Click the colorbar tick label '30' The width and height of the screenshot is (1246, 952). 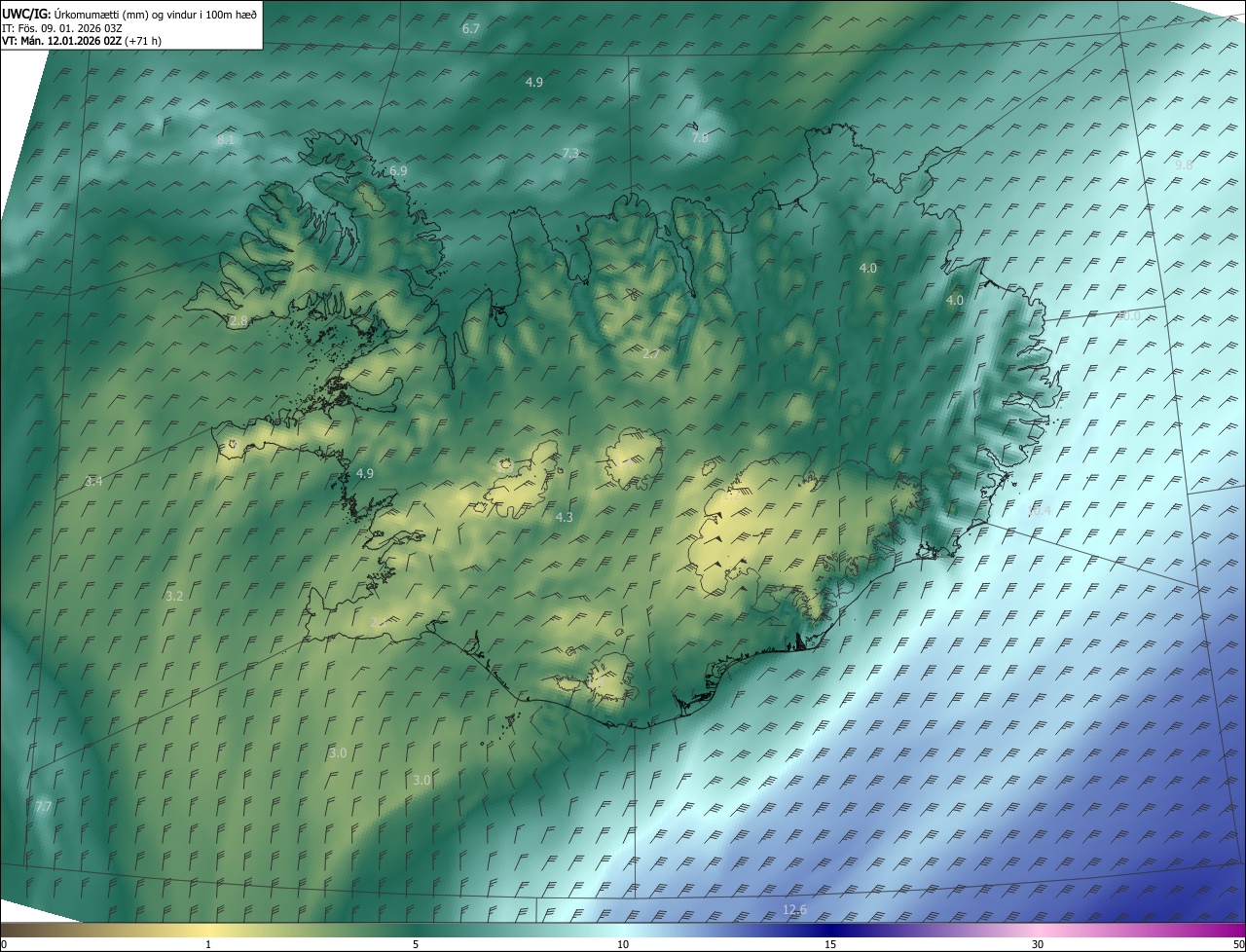pyautogui.click(x=1038, y=944)
